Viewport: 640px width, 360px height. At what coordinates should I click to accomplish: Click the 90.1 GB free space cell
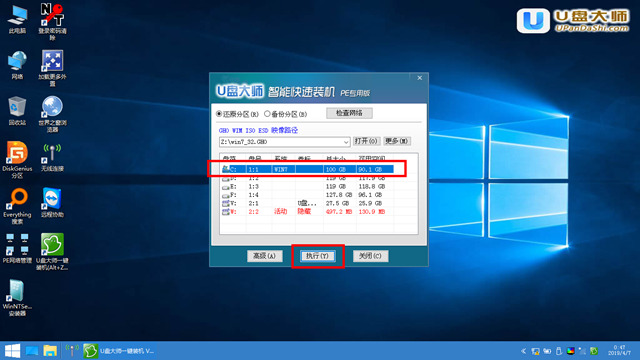pos(370,169)
